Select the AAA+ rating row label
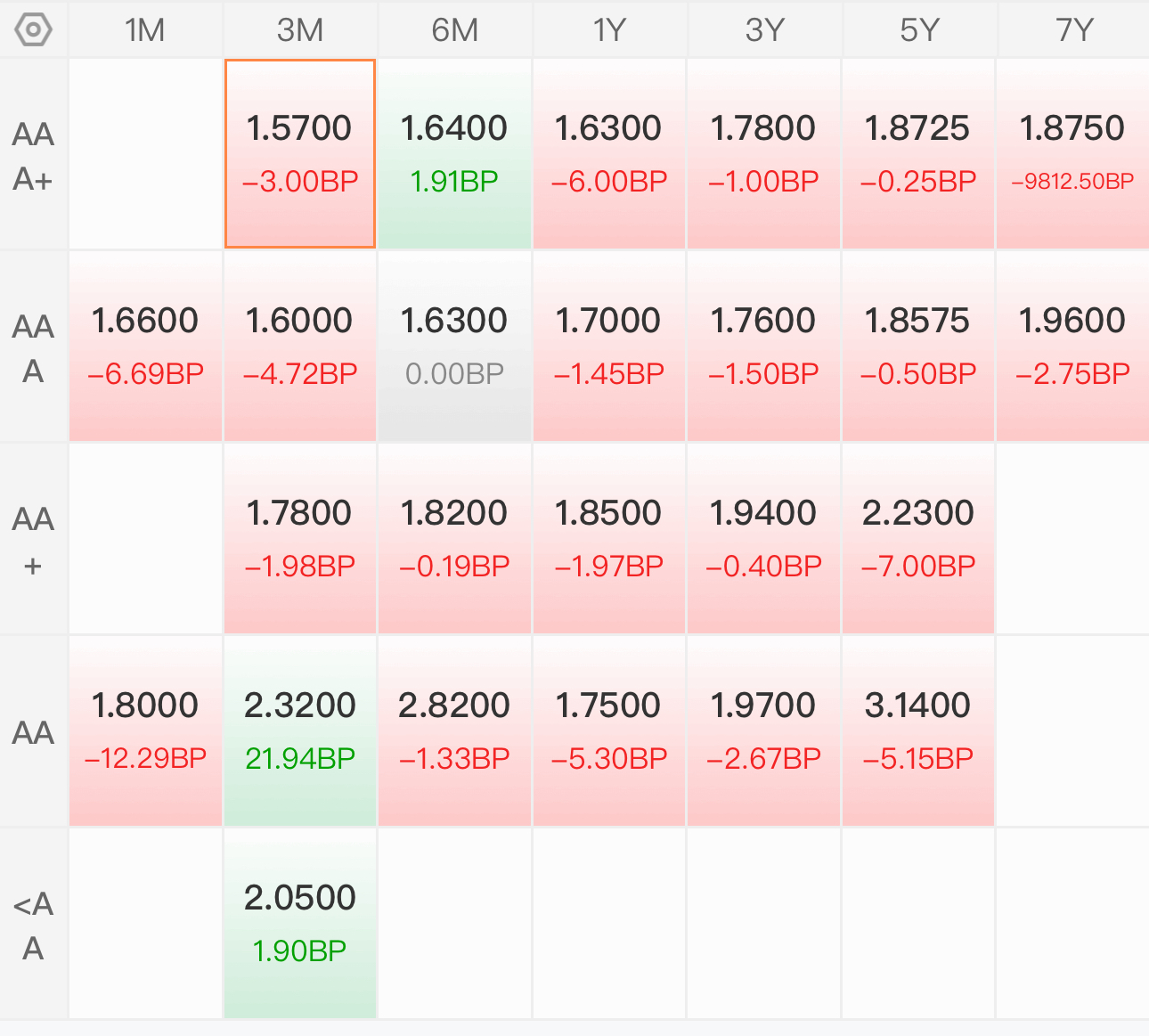The height and width of the screenshot is (1036, 1149). (x=33, y=155)
